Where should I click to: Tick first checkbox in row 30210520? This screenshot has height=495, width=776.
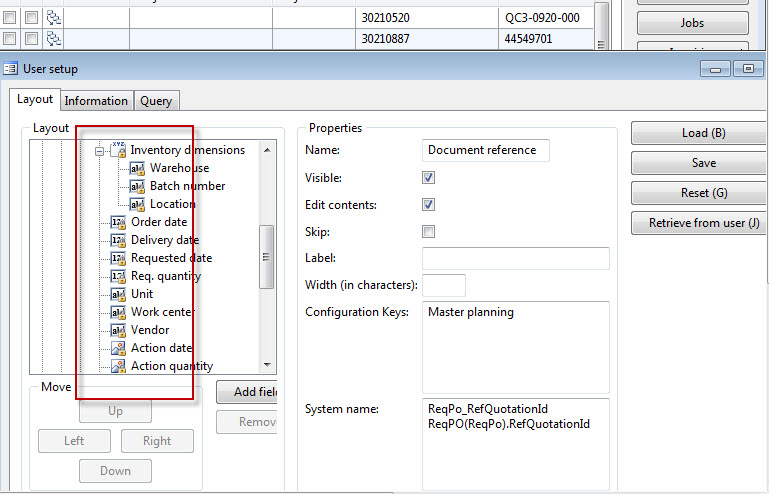tap(9, 18)
